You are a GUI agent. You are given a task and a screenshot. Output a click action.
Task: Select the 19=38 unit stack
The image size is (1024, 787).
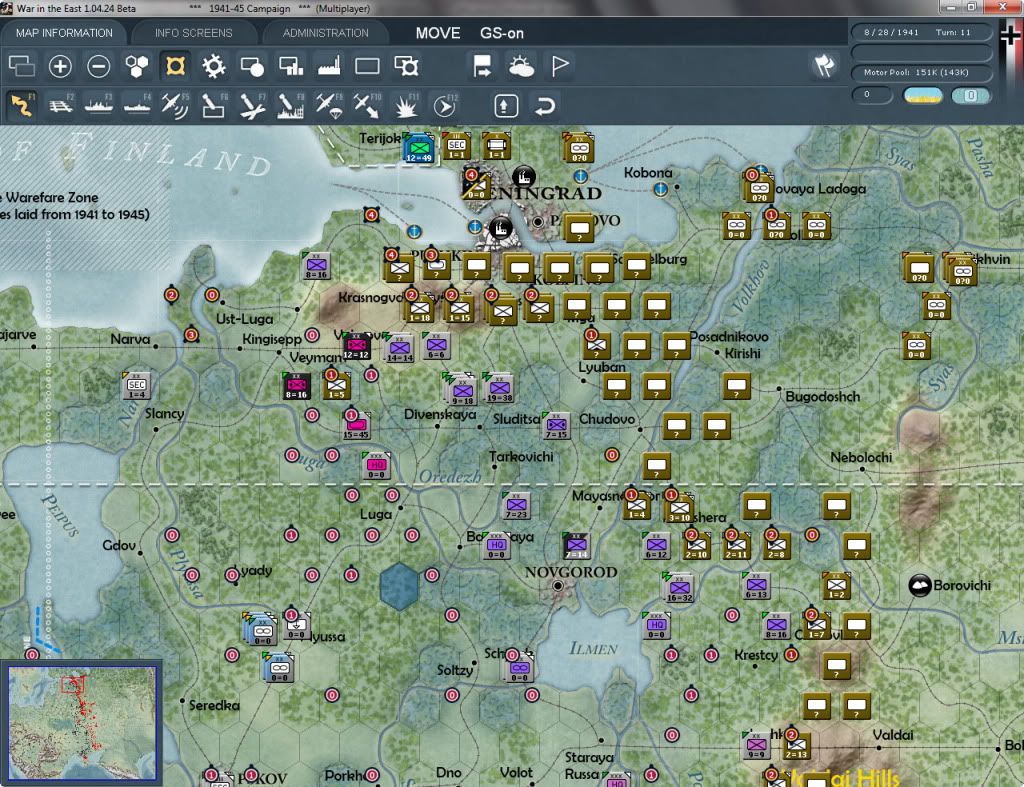499,388
